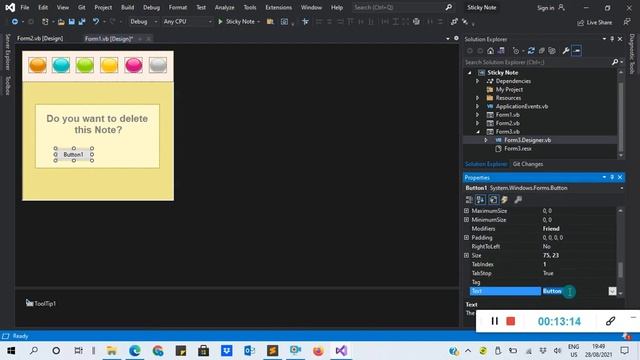Viewport: 640px width, 360px height.
Task: Select Form3.resx in Solution Explorer
Action: tap(518, 149)
